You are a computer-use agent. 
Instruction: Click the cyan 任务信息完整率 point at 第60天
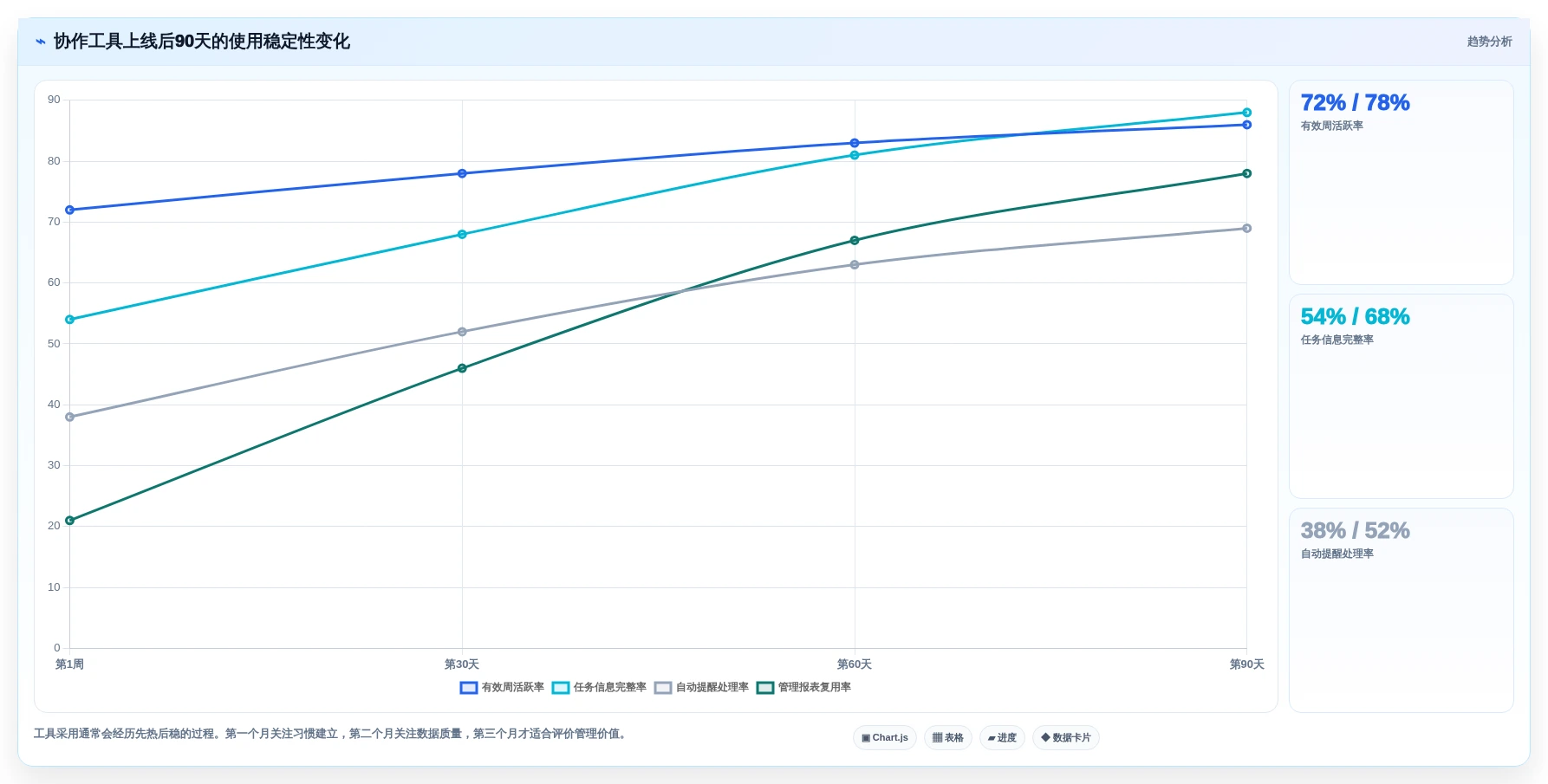point(855,156)
